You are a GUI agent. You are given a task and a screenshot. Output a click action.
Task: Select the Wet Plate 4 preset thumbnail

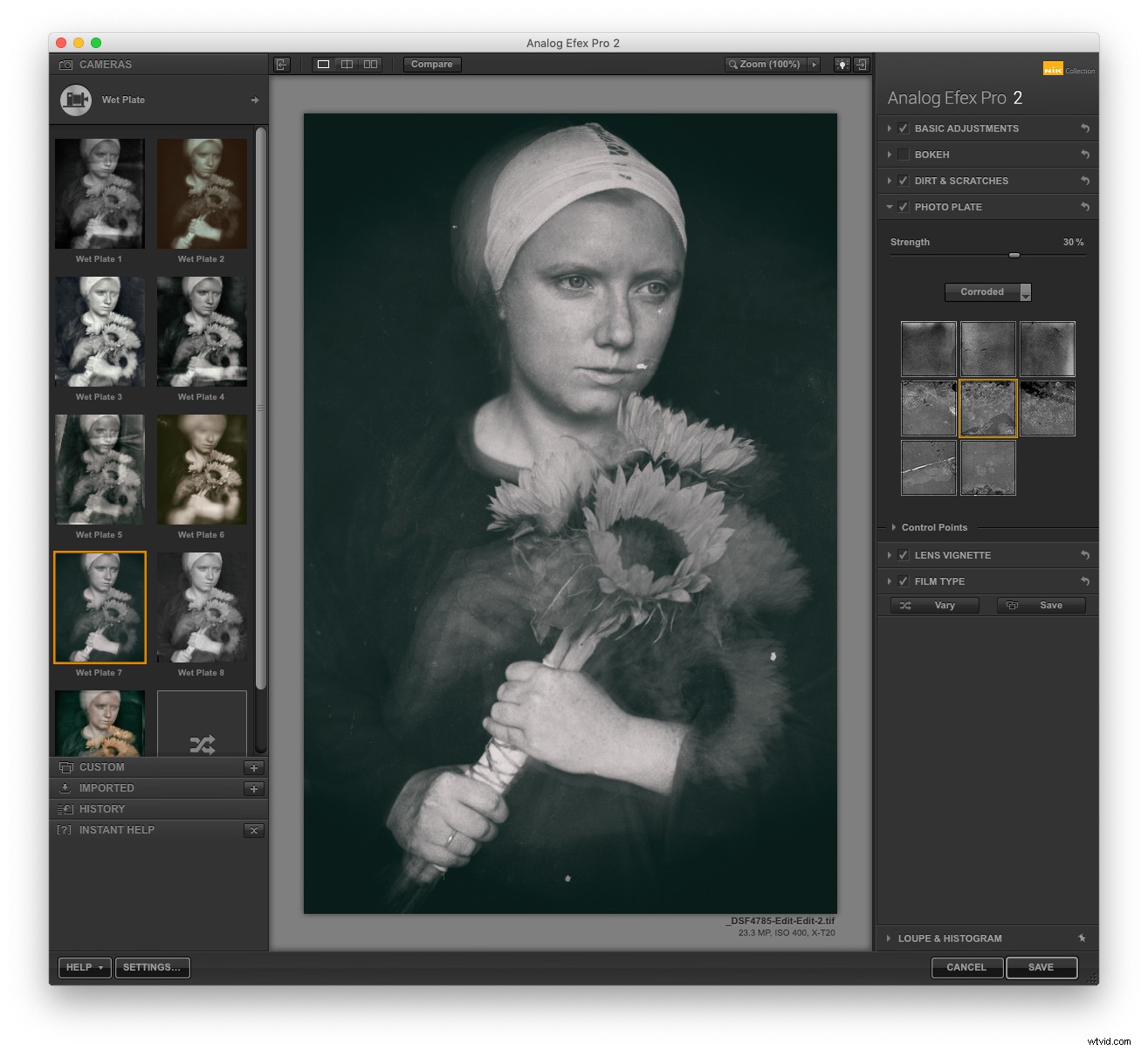tap(202, 332)
